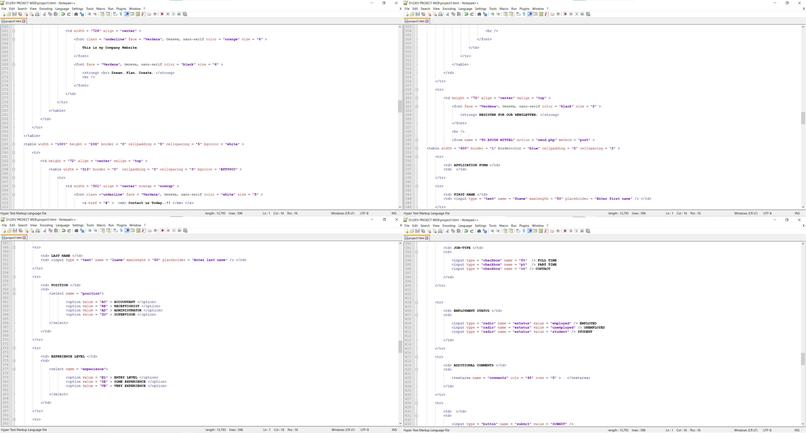This screenshot has height=433, width=806.
Task: Close project.html tab in the LAST NAME window
Action: (x=24, y=238)
